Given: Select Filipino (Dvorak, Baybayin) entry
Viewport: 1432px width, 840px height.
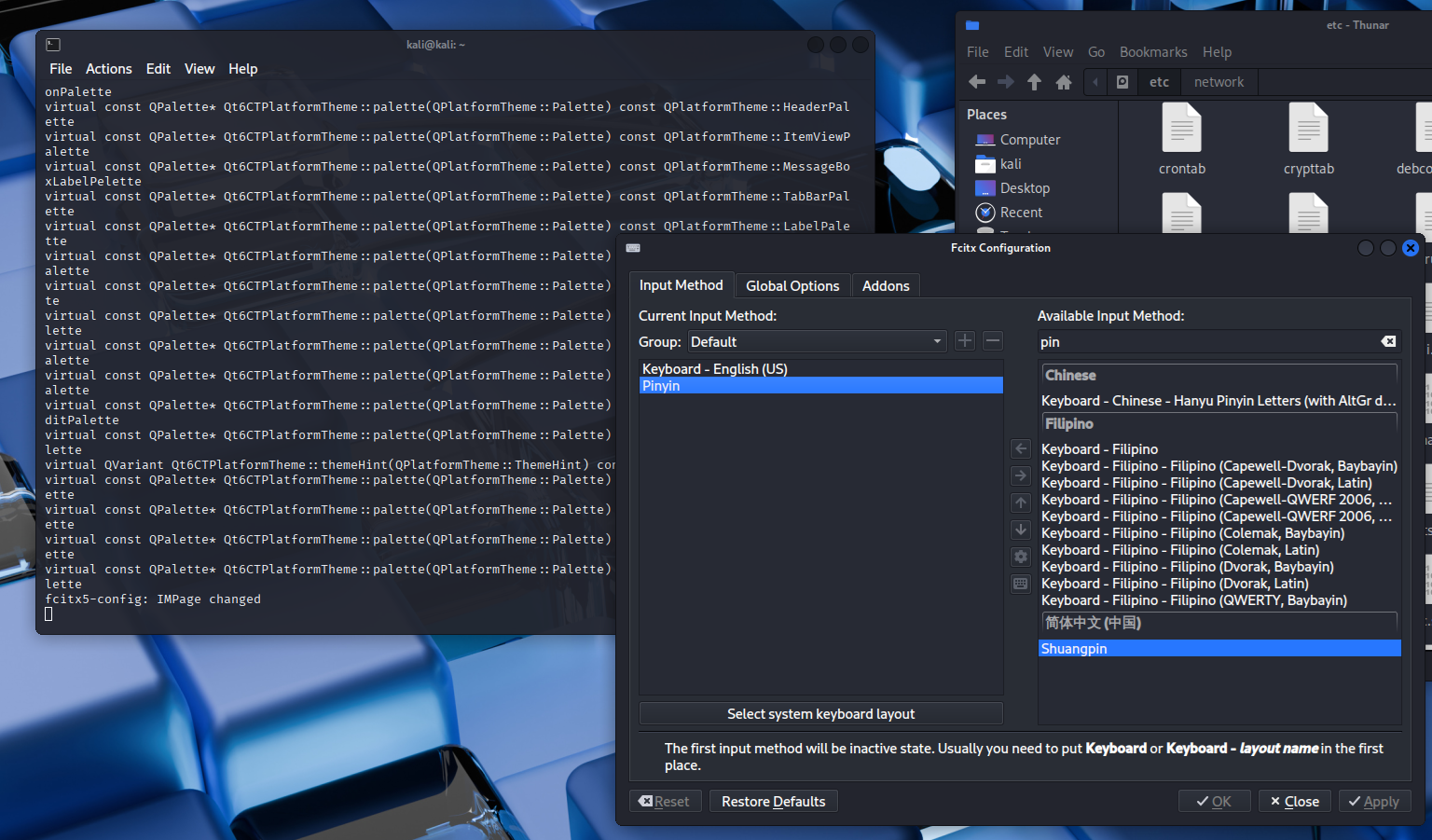Looking at the screenshot, I should (x=1219, y=567).
